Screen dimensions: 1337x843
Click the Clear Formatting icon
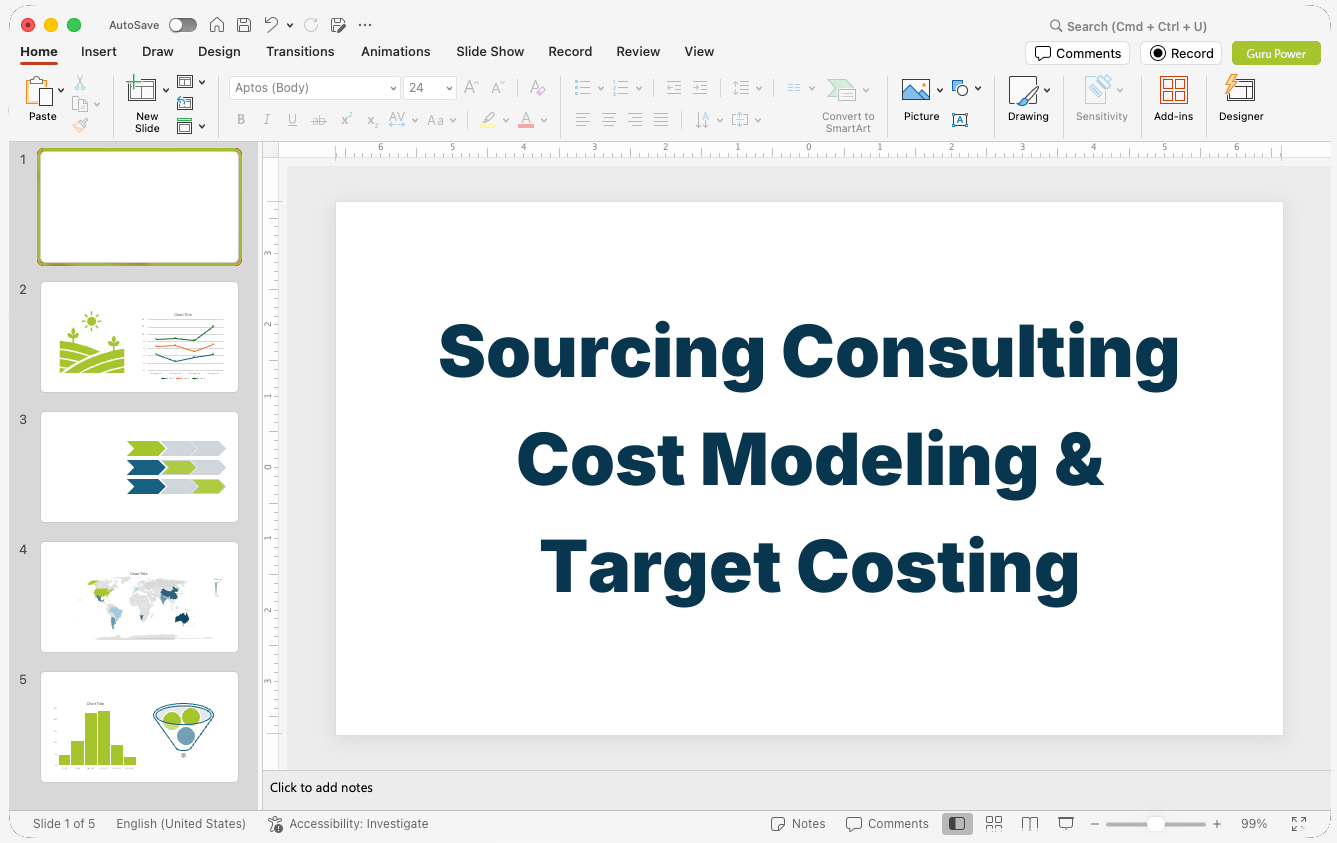(538, 88)
